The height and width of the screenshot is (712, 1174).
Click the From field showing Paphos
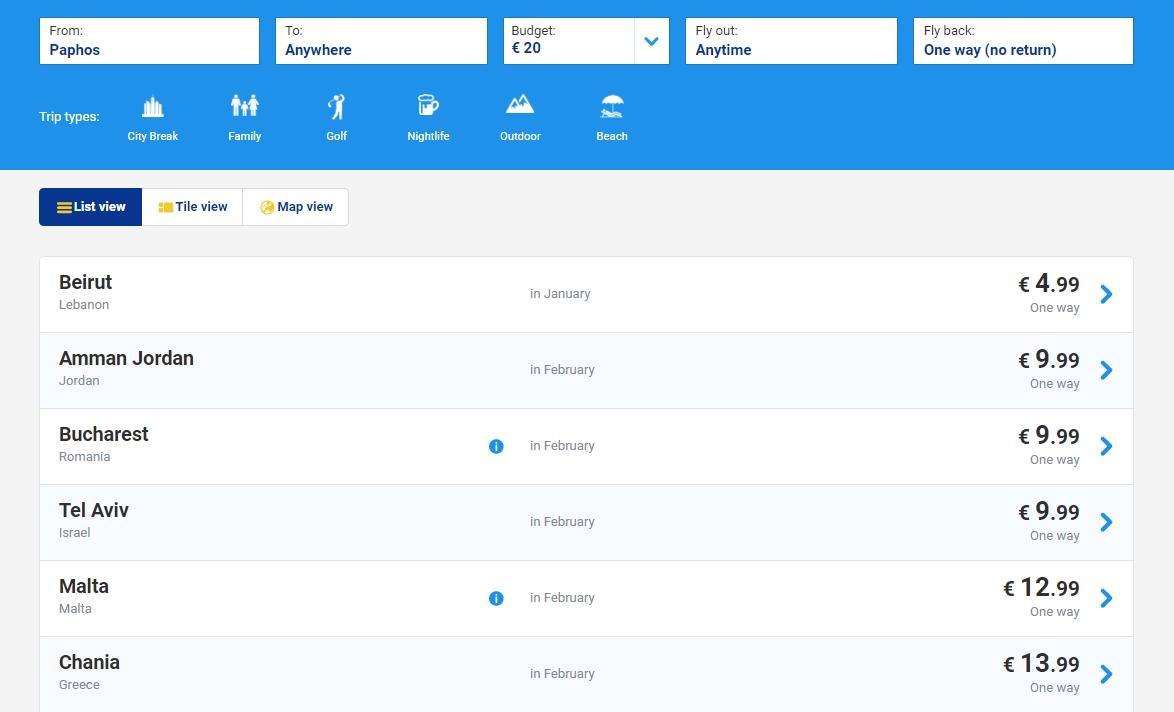149,41
